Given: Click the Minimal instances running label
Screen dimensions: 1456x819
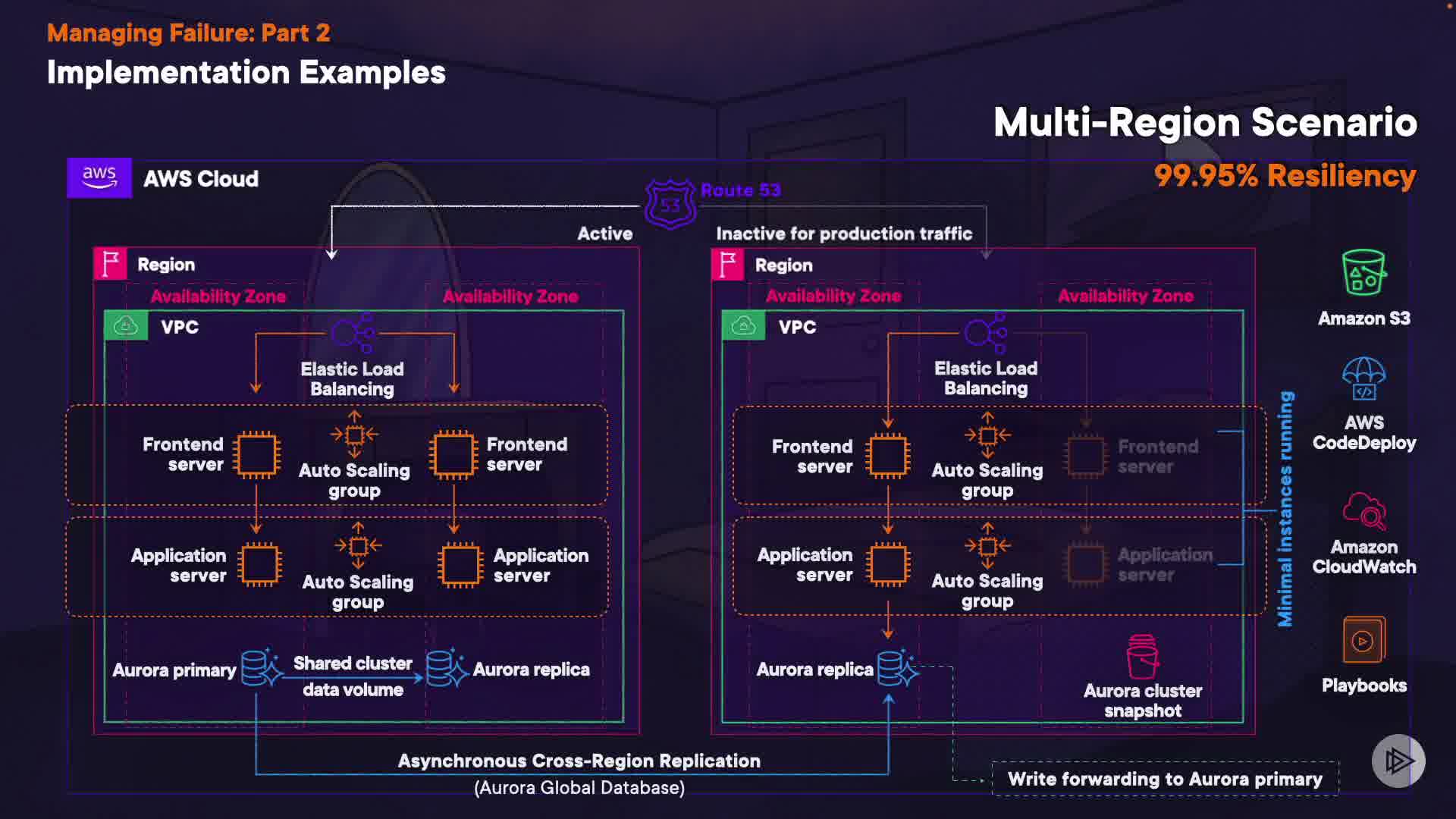Looking at the screenshot, I should click(1285, 509).
